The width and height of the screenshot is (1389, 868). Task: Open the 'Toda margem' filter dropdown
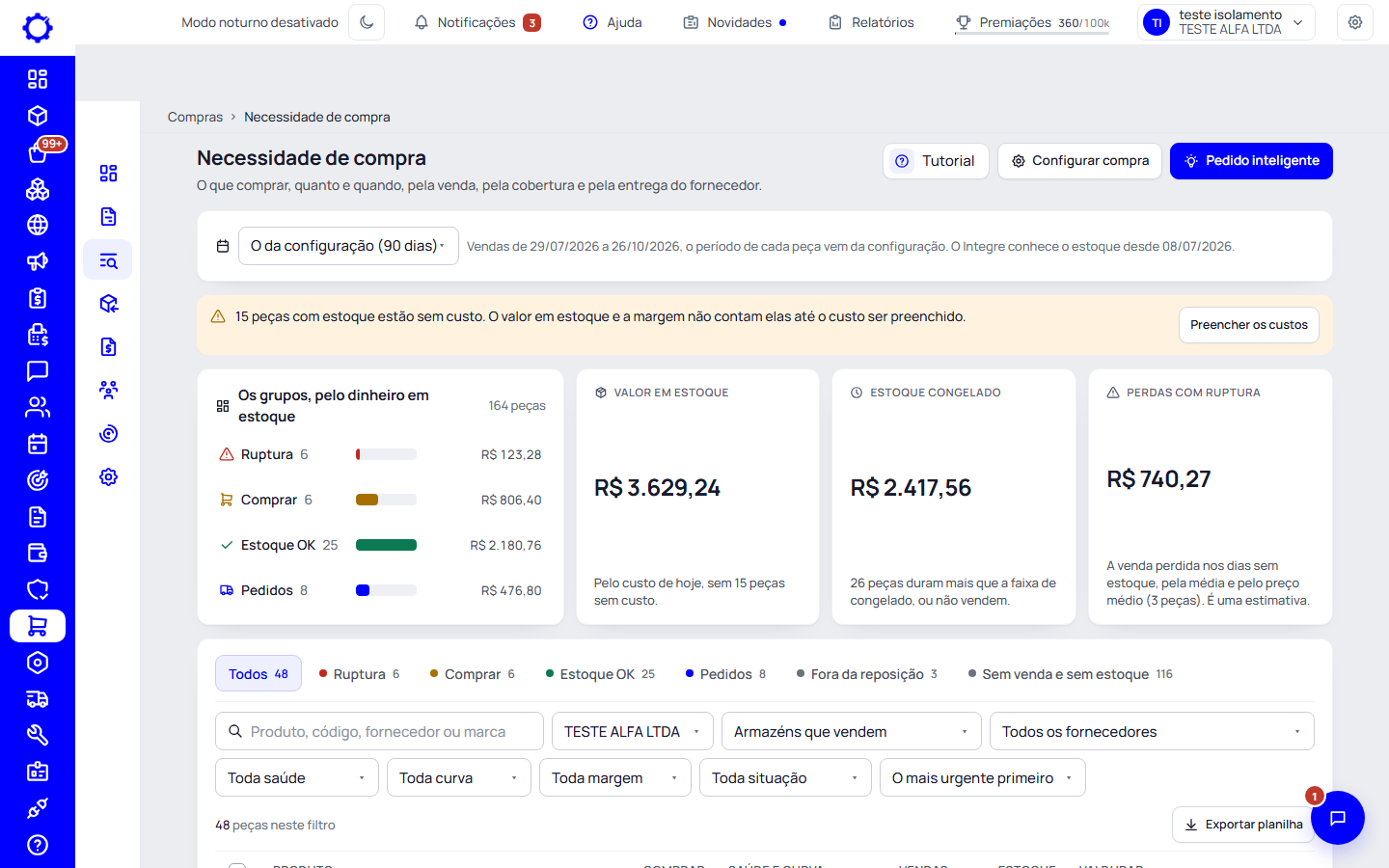coord(615,778)
